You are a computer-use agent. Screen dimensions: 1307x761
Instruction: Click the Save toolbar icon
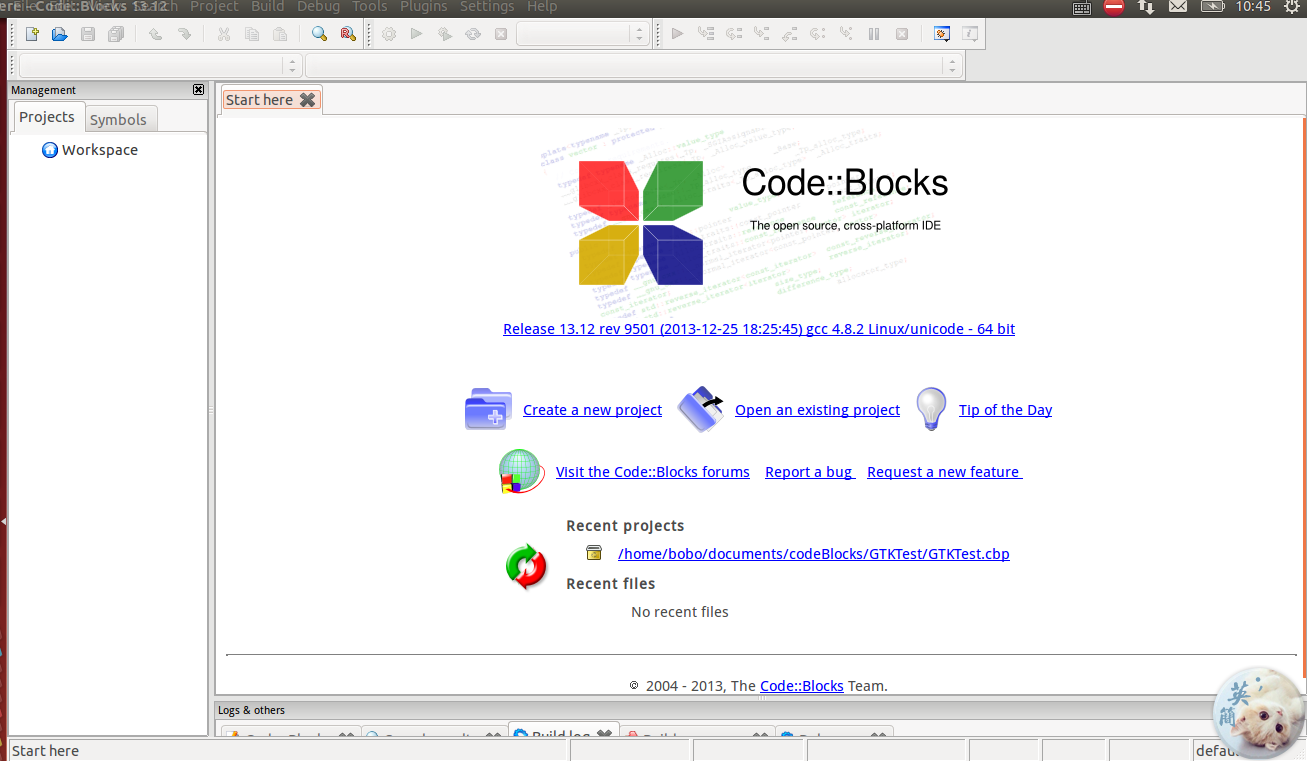coord(88,34)
